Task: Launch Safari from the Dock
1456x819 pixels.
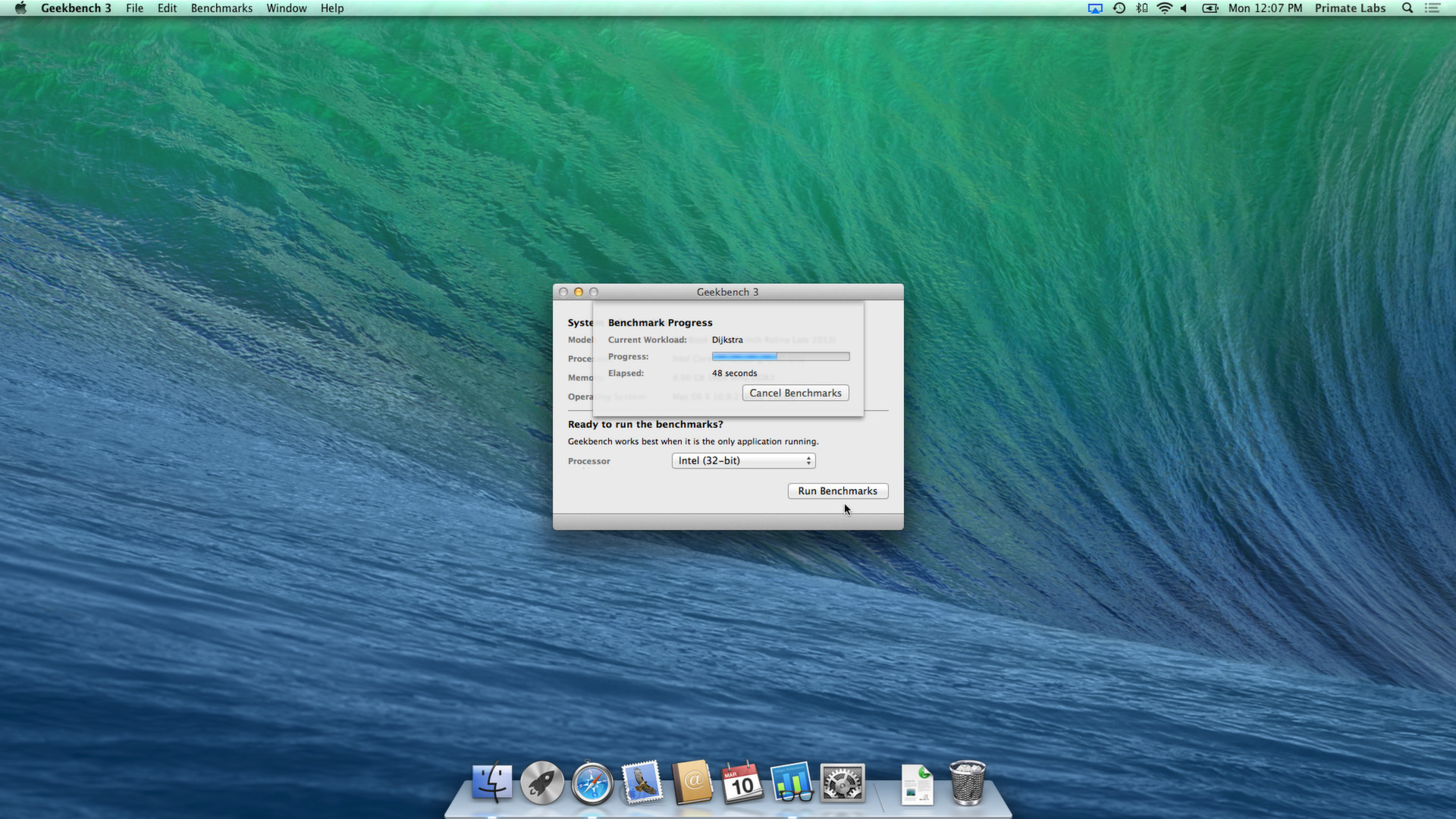Action: pyautogui.click(x=591, y=783)
